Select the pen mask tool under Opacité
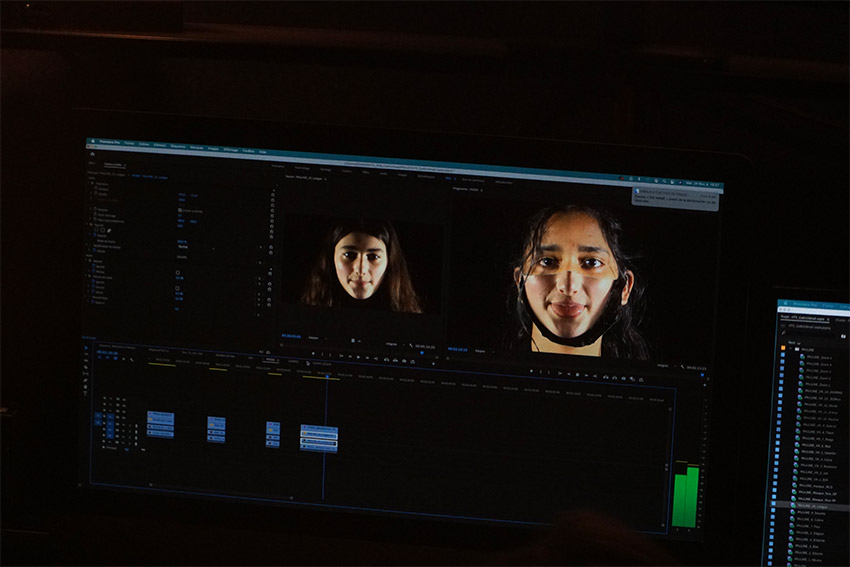The height and width of the screenshot is (567, 850). tap(109, 230)
